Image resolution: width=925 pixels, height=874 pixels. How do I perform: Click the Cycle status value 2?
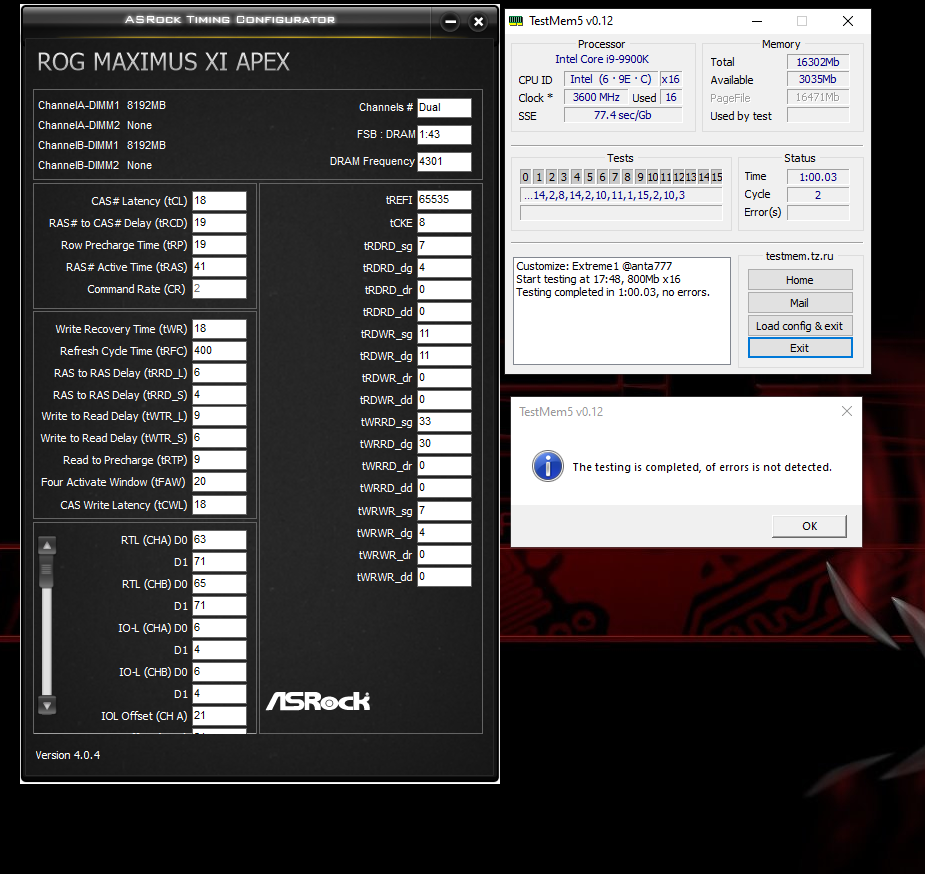click(818, 195)
